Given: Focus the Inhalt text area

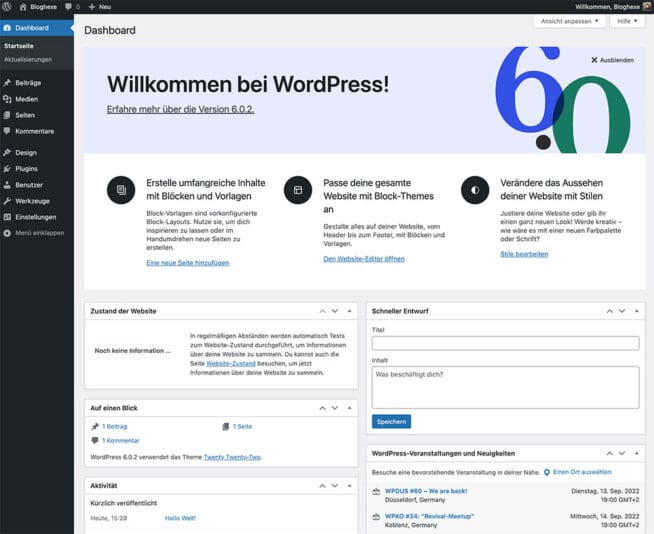Looking at the screenshot, I should 506,388.
